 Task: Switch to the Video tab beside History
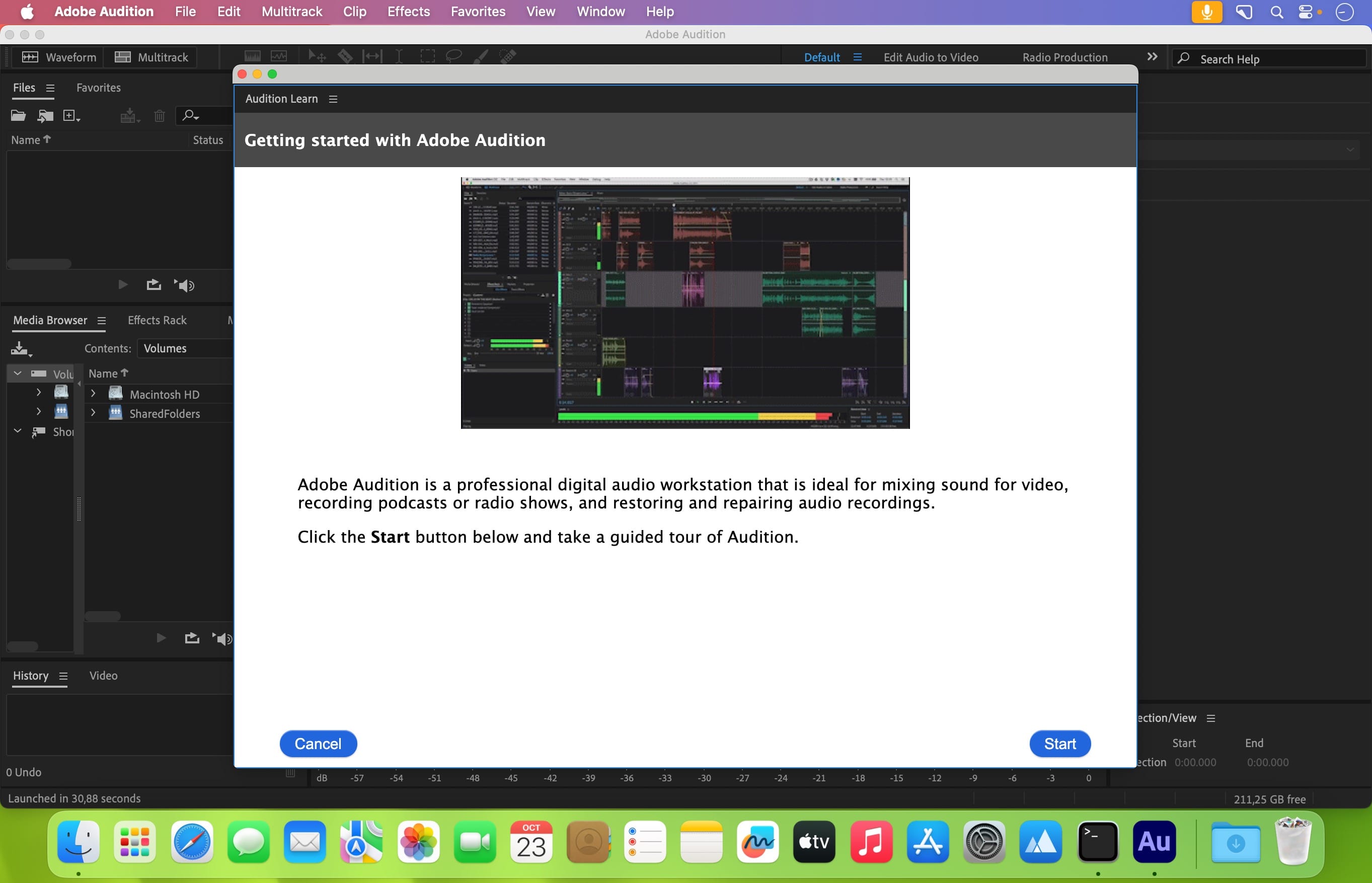click(104, 676)
